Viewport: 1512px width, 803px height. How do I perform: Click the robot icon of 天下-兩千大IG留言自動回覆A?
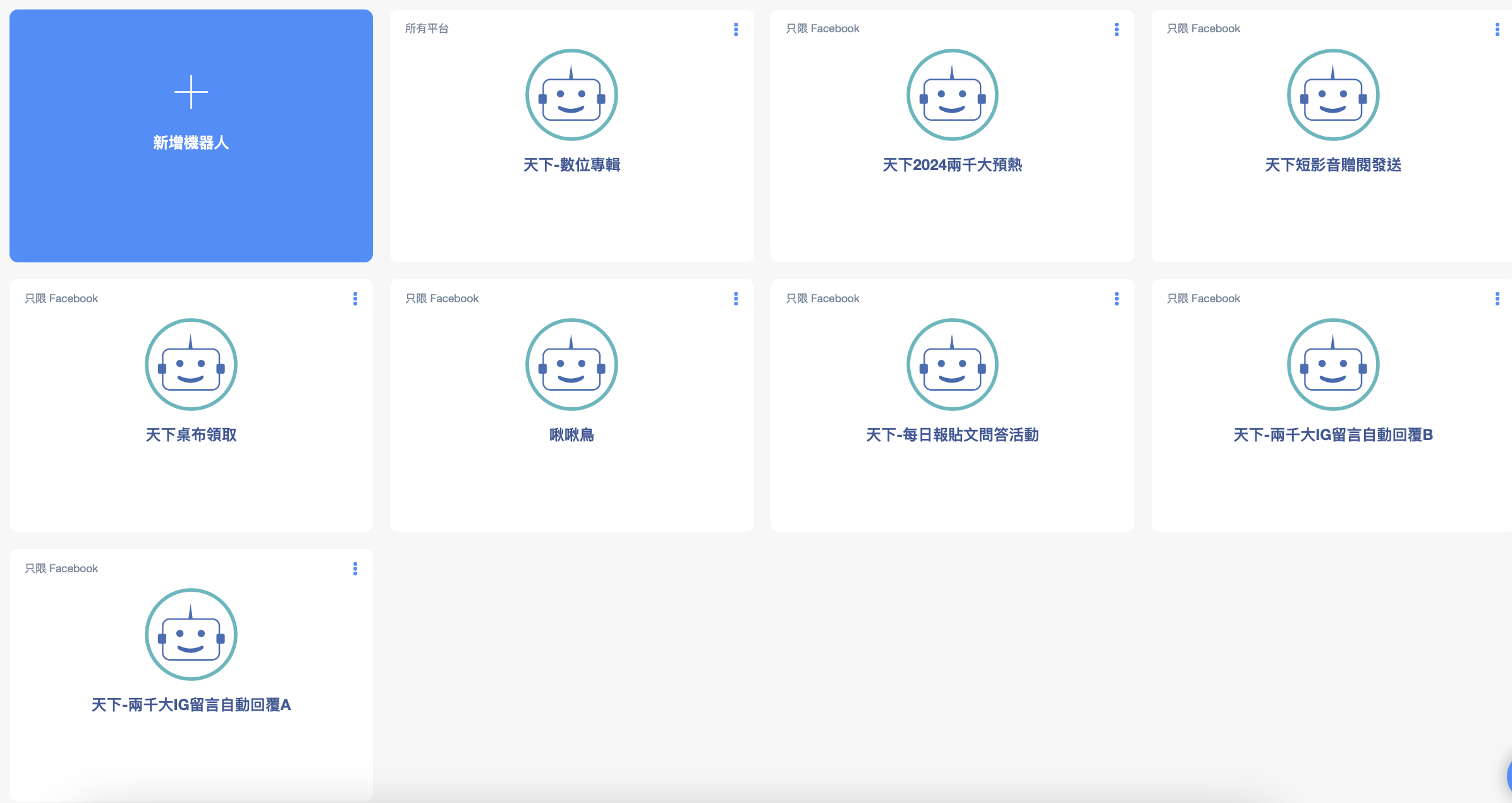(191, 635)
